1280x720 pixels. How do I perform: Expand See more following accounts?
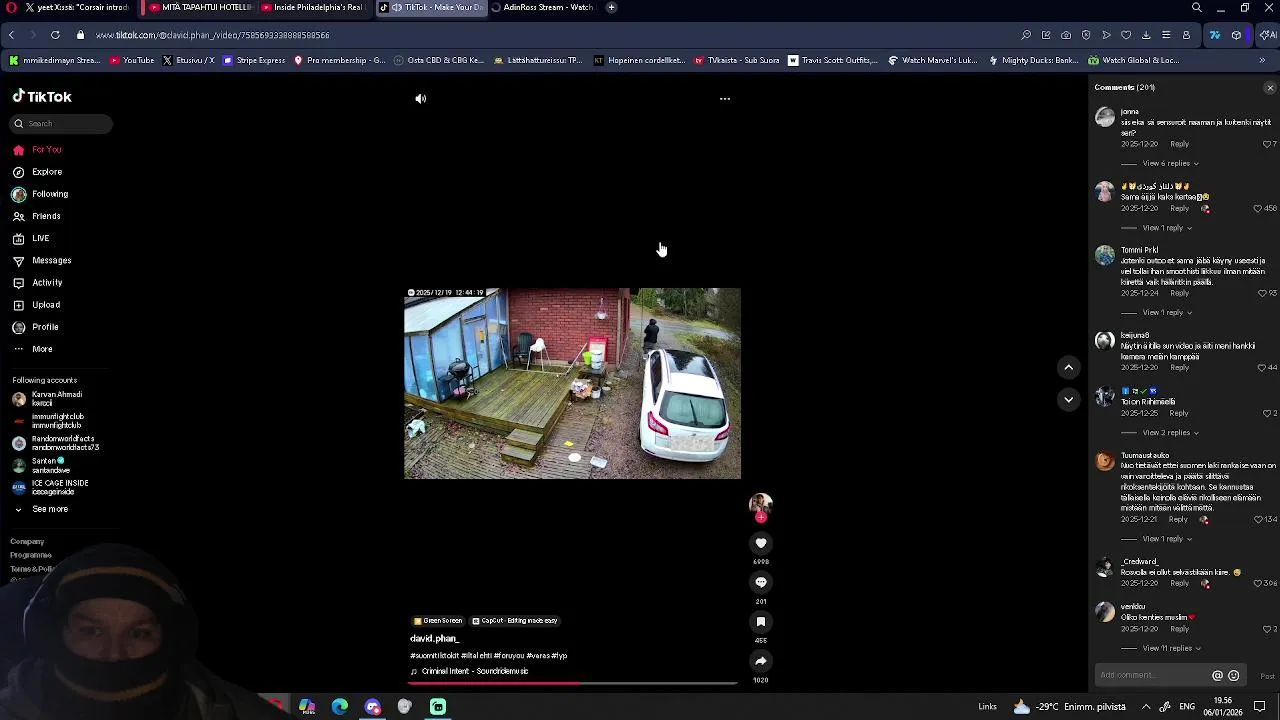tap(41, 509)
